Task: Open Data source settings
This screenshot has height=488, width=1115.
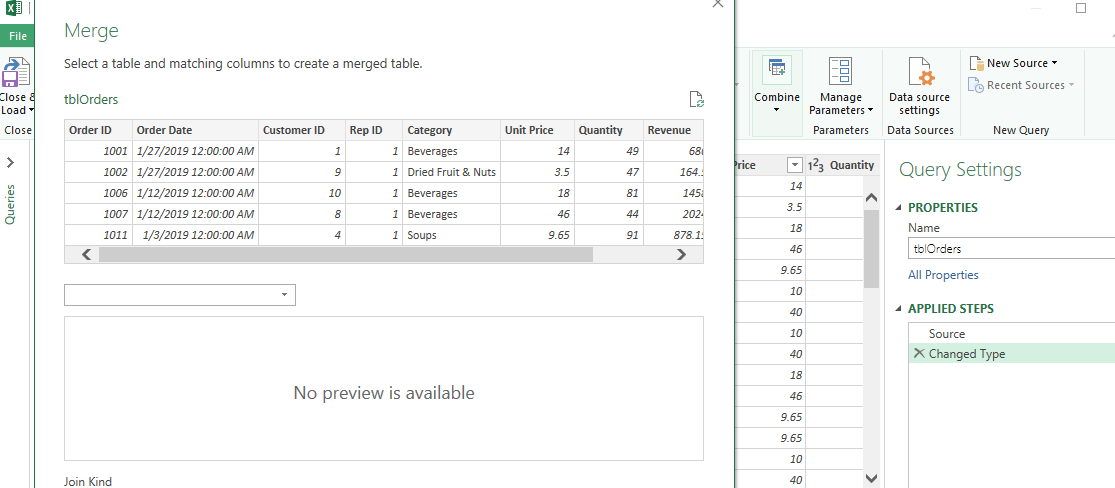Action: (919, 86)
